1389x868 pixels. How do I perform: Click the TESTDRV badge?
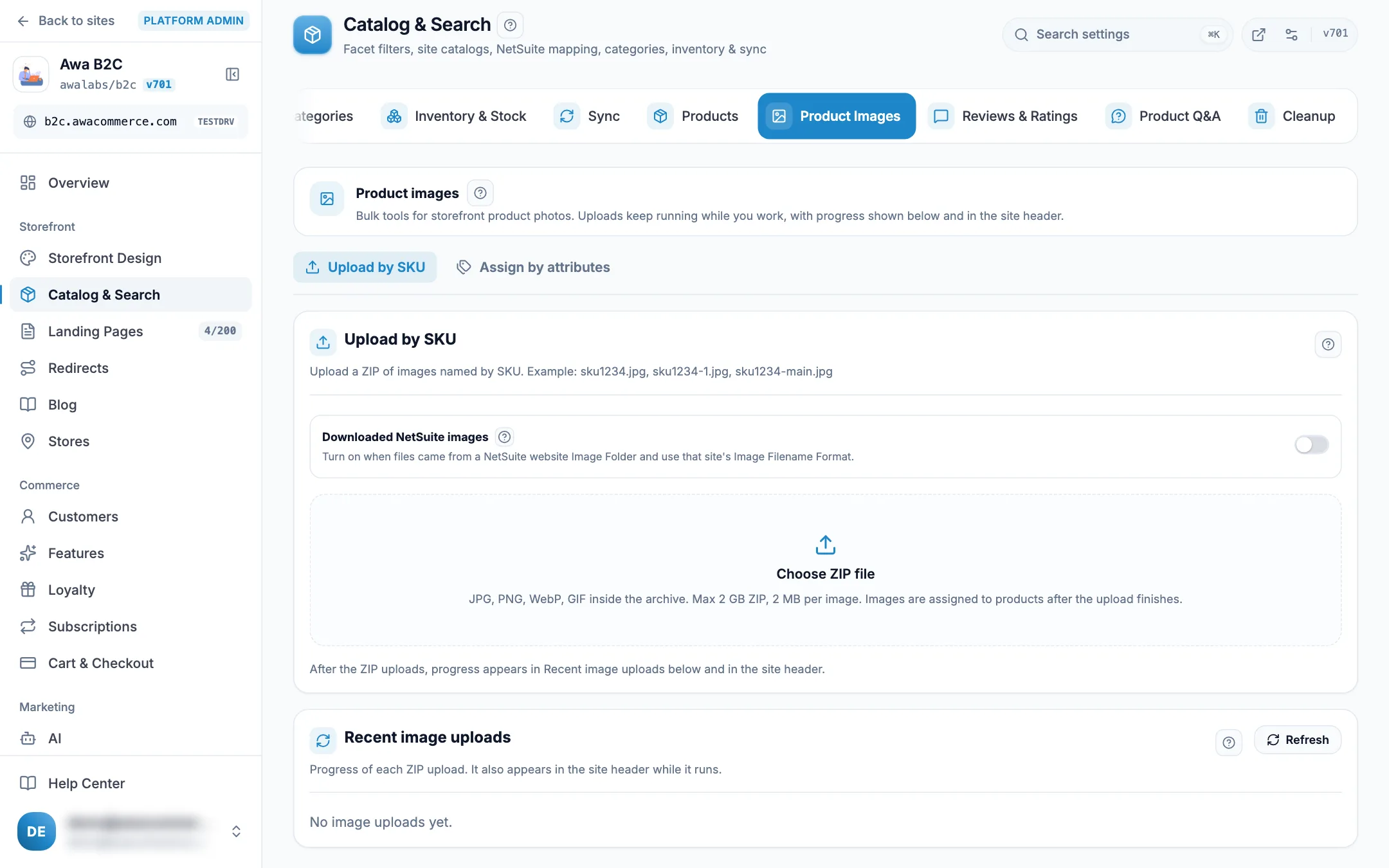pyautogui.click(x=216, y=122)
